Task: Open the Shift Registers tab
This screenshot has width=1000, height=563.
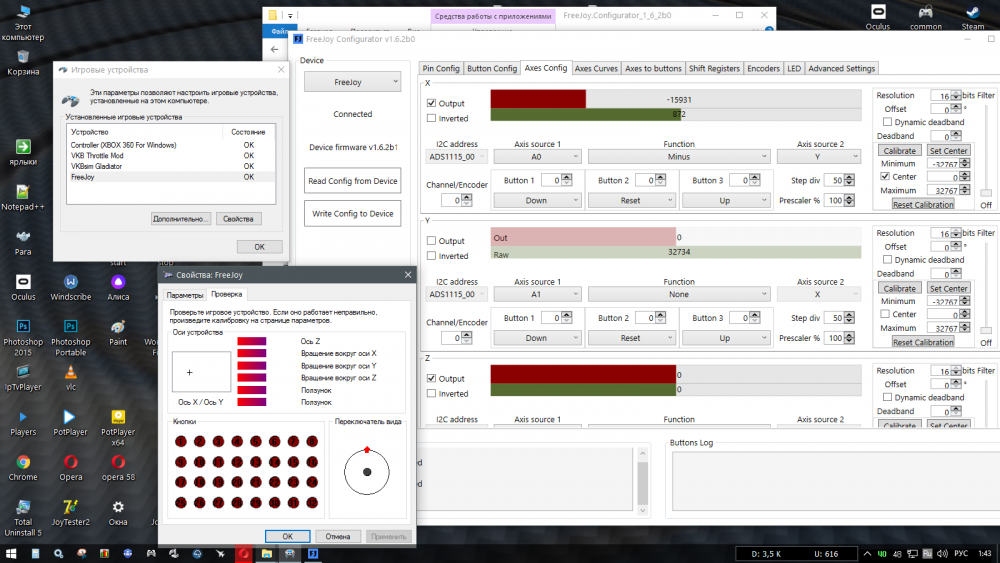Action: tap(714, 68)
